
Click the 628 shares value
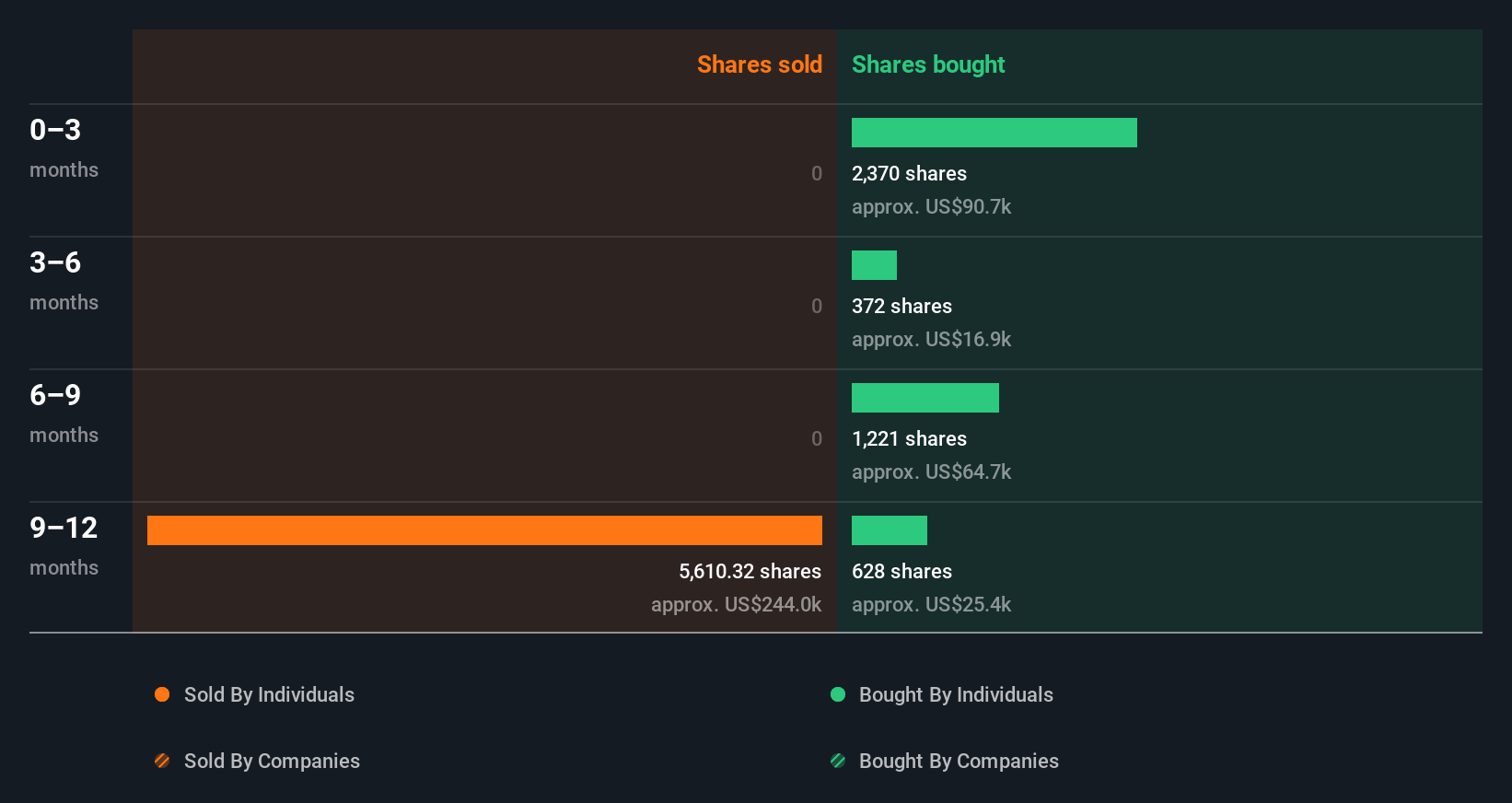[x=901, y=571]
